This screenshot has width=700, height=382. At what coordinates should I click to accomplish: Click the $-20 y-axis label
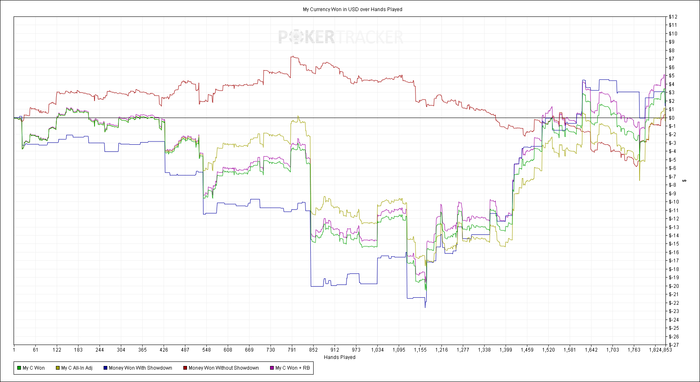pos(673,286)
